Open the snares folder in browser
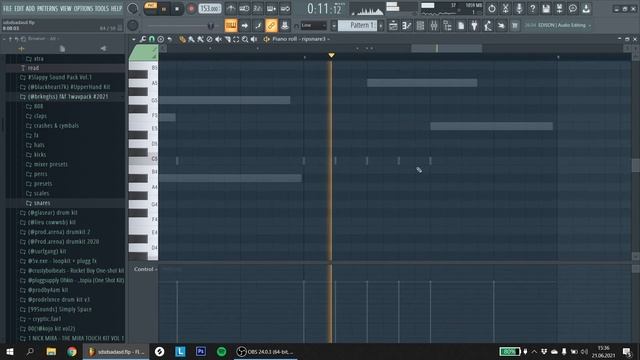 [38, 203]
